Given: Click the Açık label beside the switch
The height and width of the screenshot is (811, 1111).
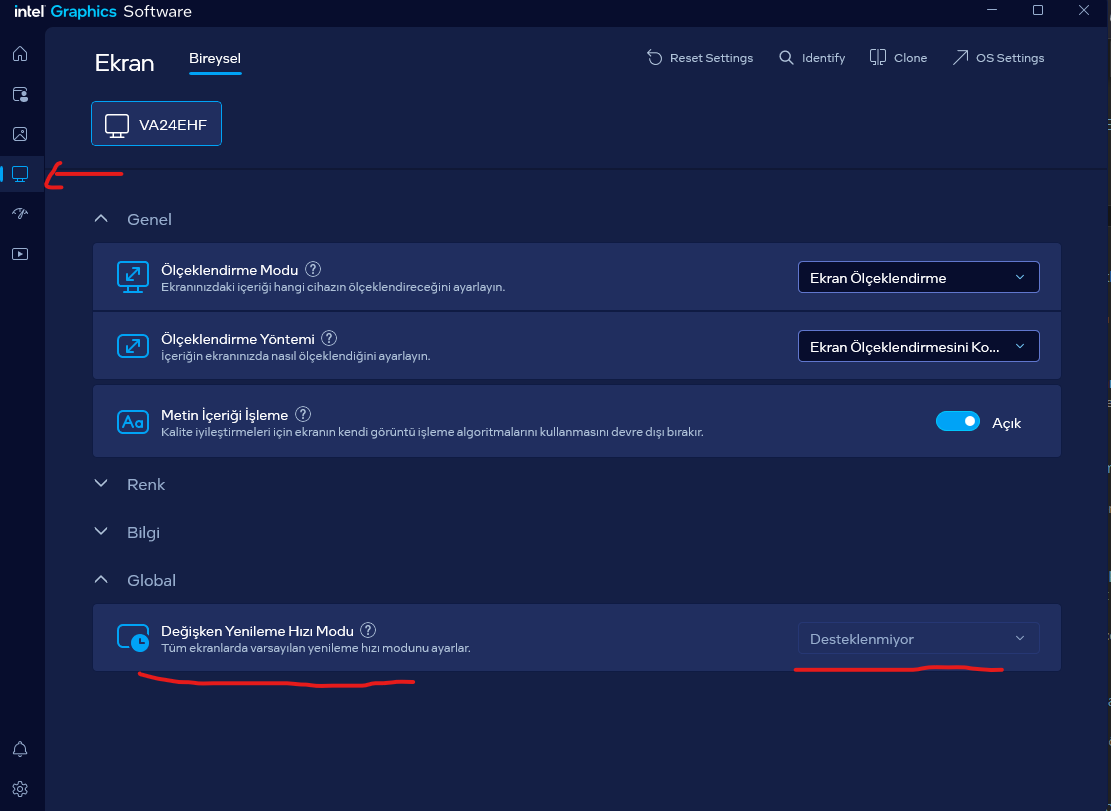Looking at the screenshot, I should coord(1006,423).
